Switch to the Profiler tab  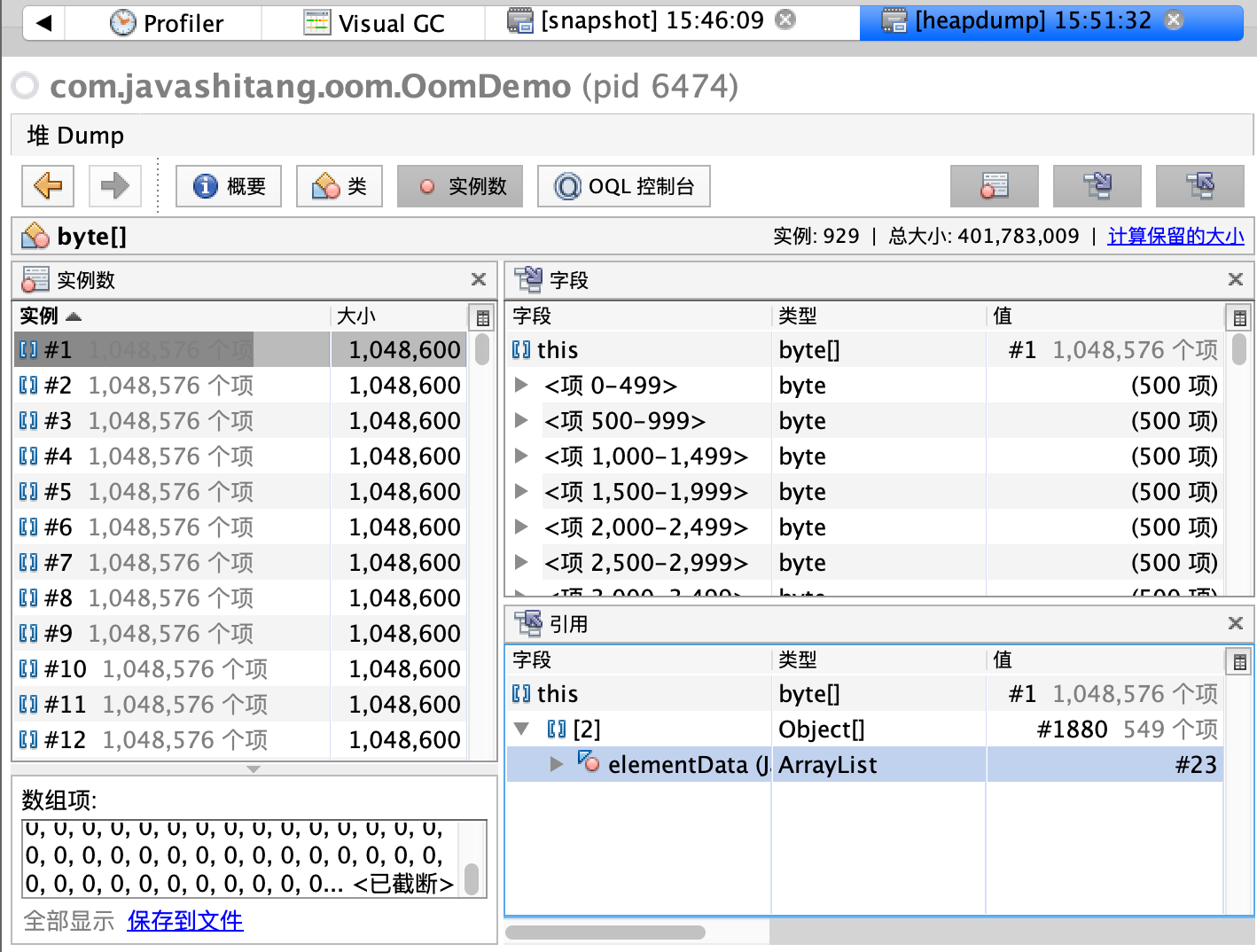point(166,23)
